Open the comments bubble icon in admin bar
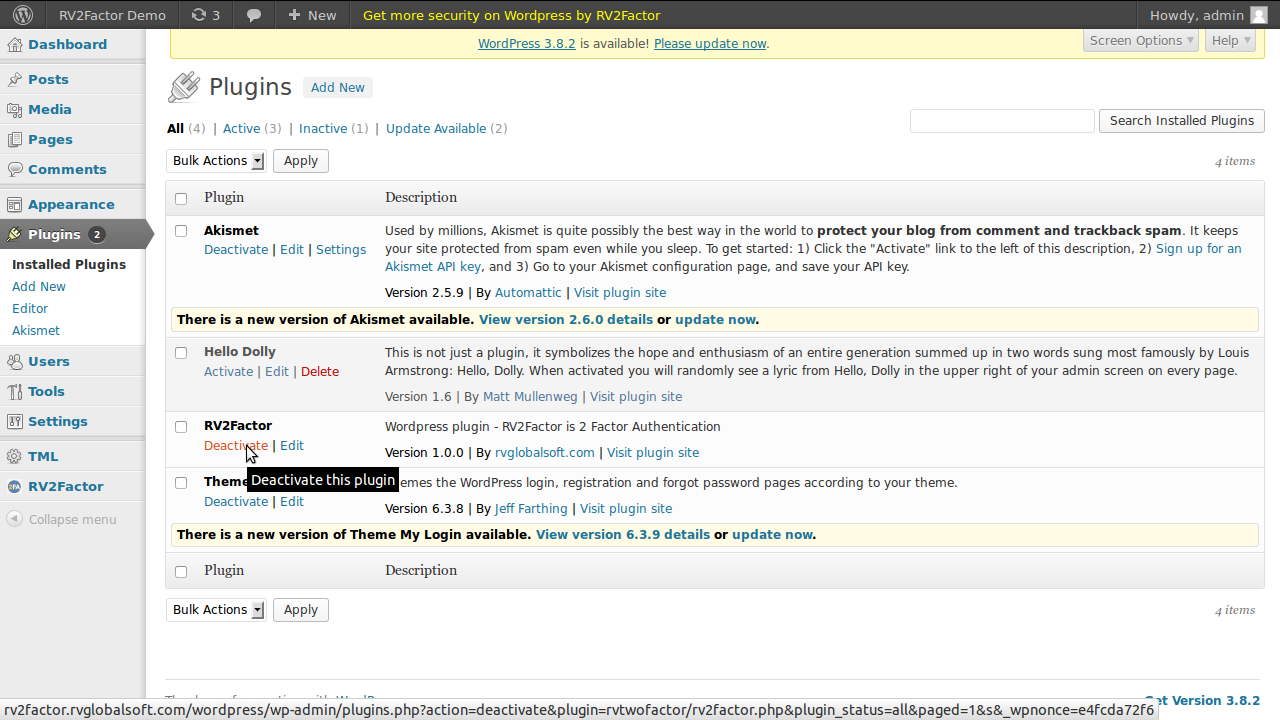This screenshot has height=720, width=1280. tap(255, 16)
